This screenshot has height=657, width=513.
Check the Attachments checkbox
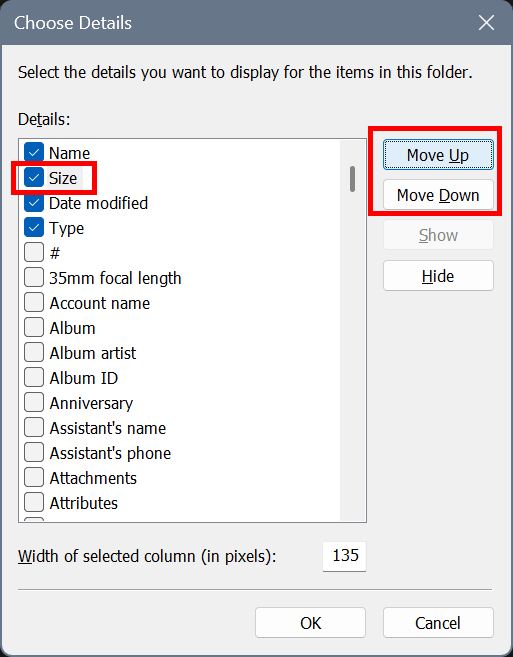pyautogui.click(x=34, y=478)
